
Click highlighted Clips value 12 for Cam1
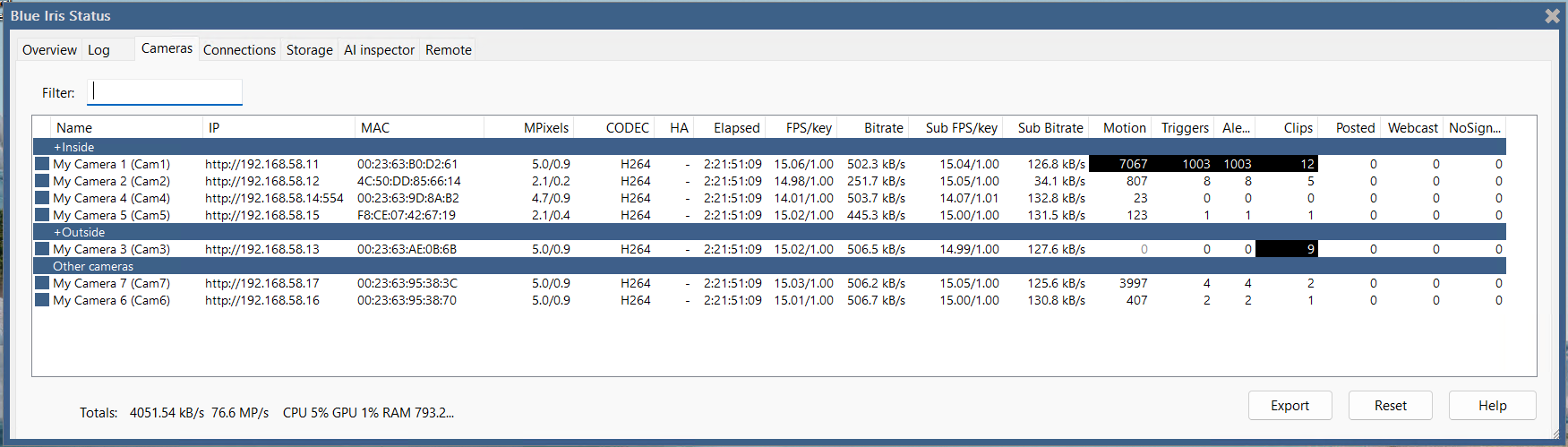(1307, 164)
